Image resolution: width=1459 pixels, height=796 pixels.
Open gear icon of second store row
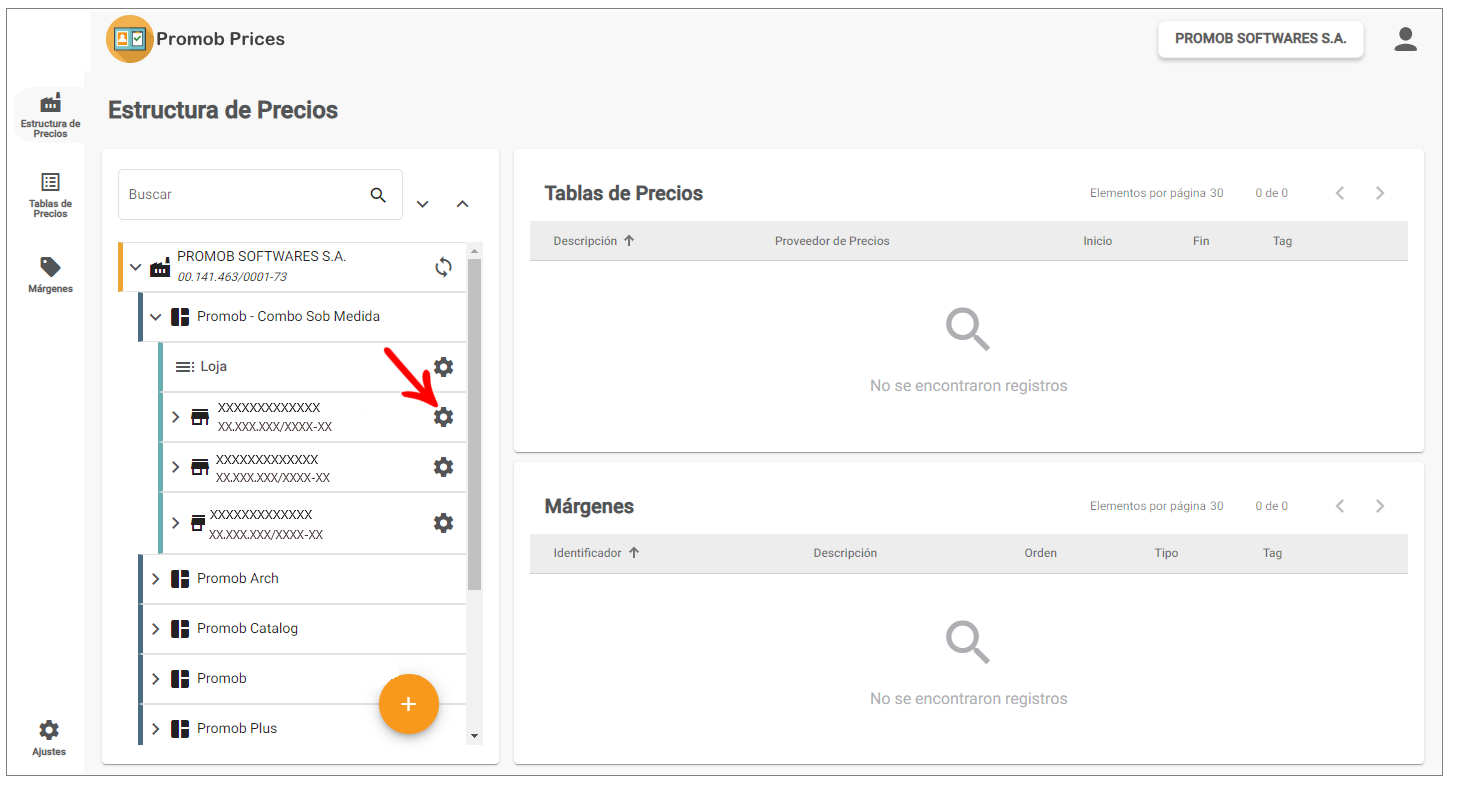coord(443,467)
